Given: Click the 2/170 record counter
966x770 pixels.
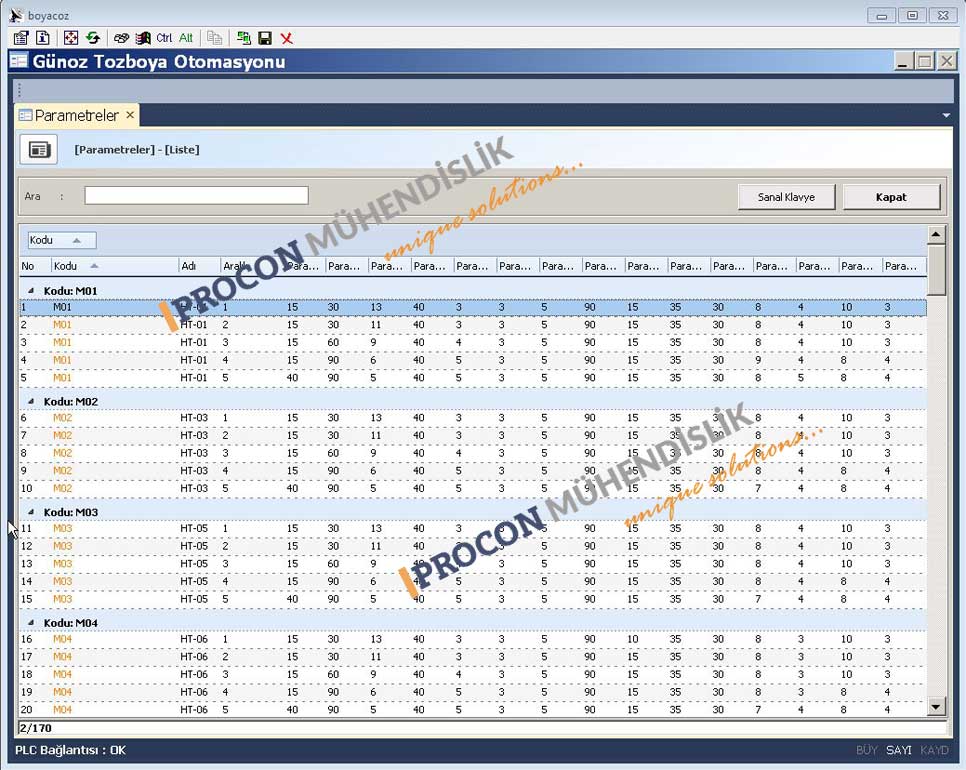Looking at the screenshot, I should 36,728.
